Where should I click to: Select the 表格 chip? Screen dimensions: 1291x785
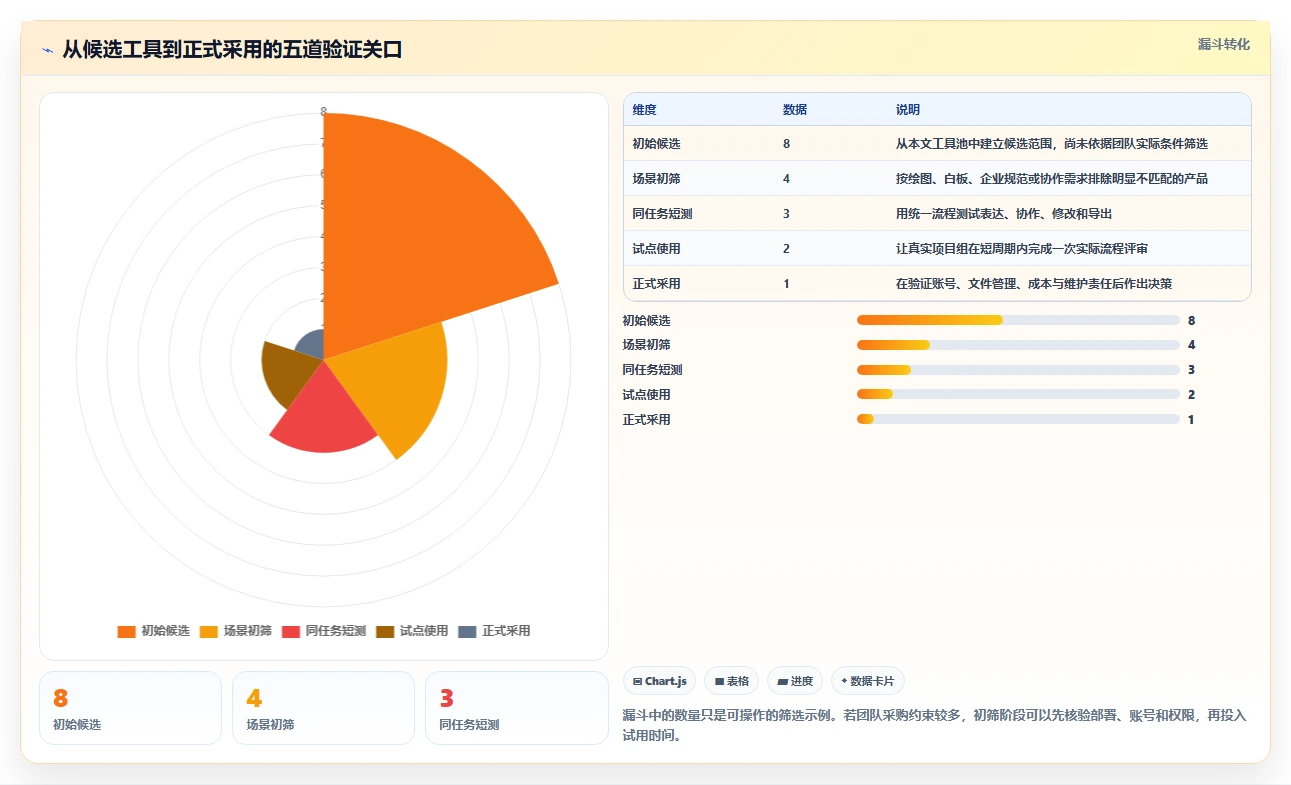(732, 681)
